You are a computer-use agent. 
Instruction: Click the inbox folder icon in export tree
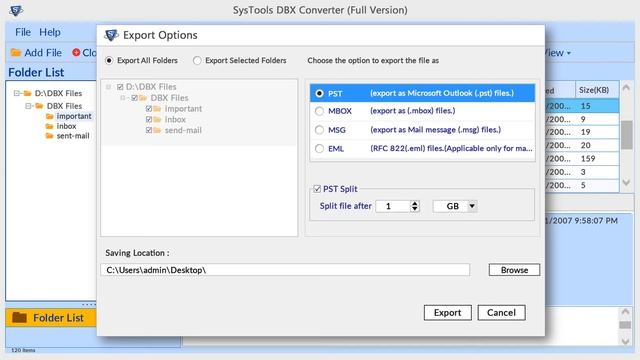pos(157,120)
